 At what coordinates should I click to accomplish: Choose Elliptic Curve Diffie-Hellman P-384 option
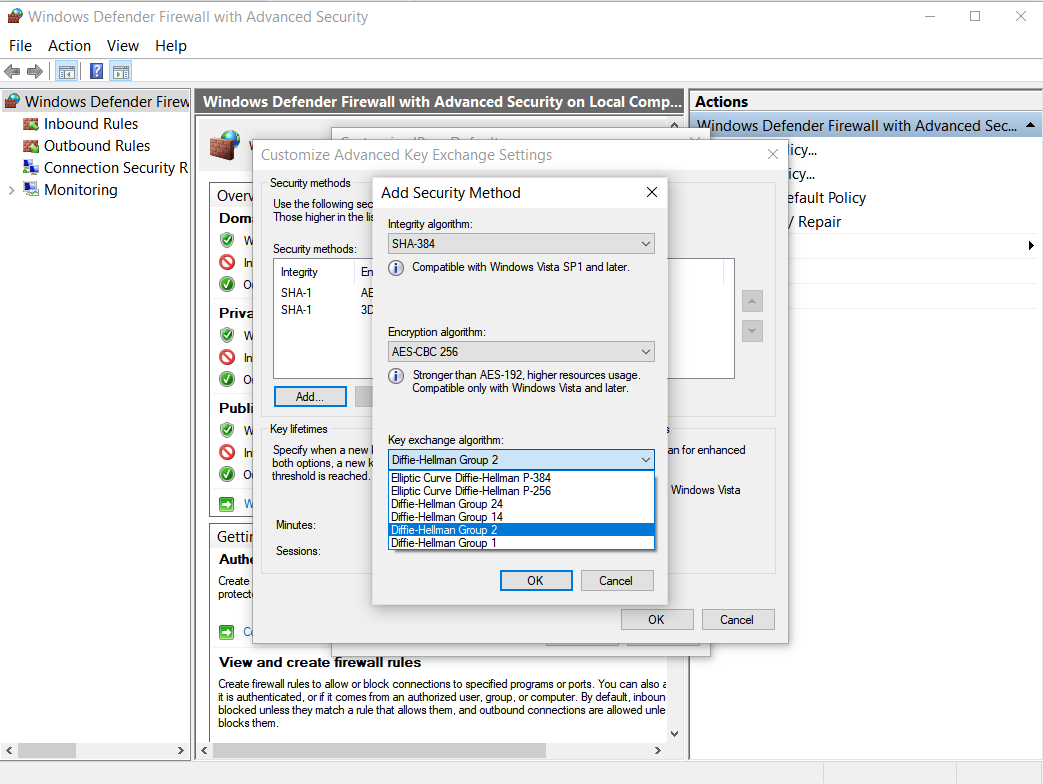point(521,477)
